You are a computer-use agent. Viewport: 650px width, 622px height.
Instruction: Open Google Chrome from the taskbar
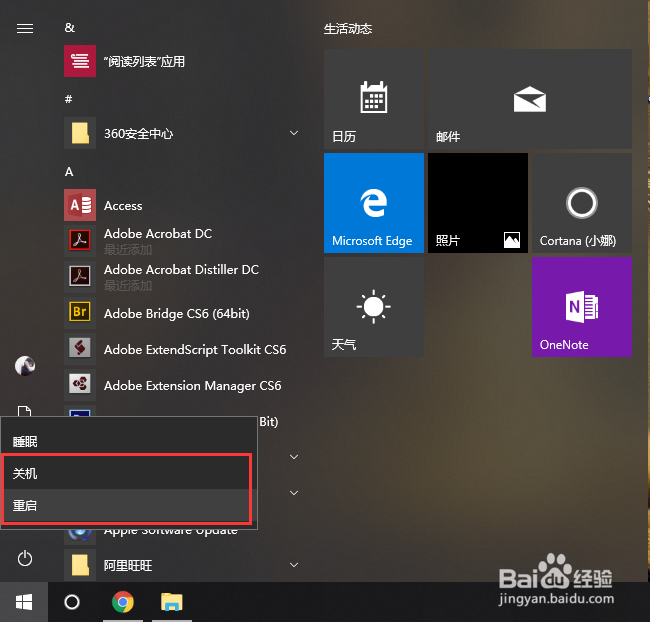click(123, 602)
